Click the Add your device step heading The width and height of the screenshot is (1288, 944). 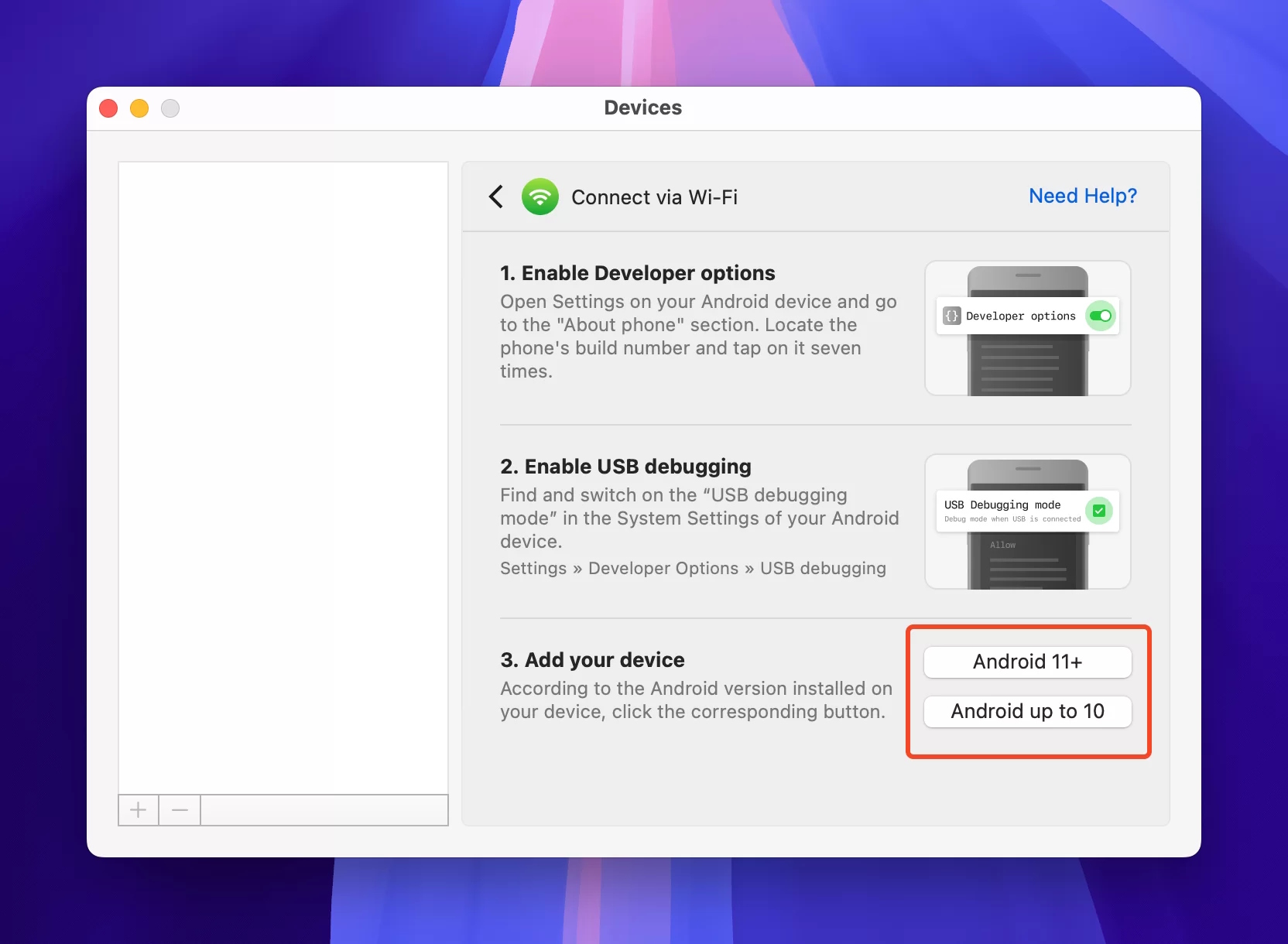pos(592,660)
